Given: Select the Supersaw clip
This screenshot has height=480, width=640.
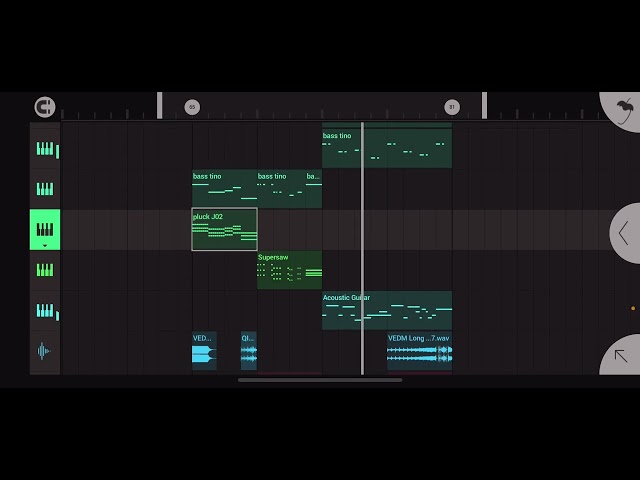Looking at the screenshot, I should pyautogui.click(x=289, y=270).
